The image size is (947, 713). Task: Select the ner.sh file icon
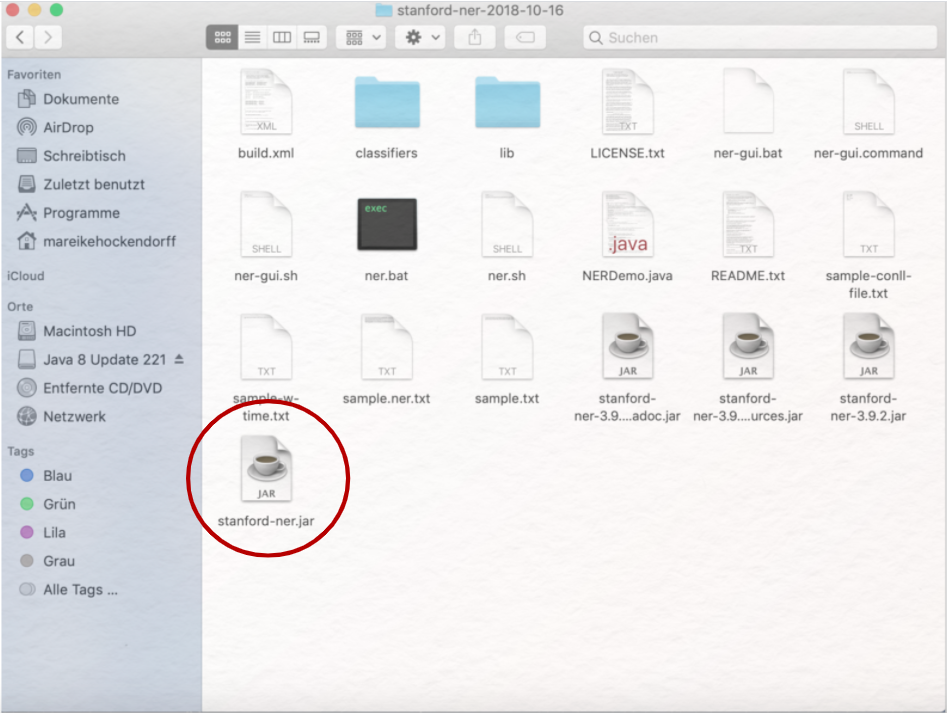pos(507,224)
